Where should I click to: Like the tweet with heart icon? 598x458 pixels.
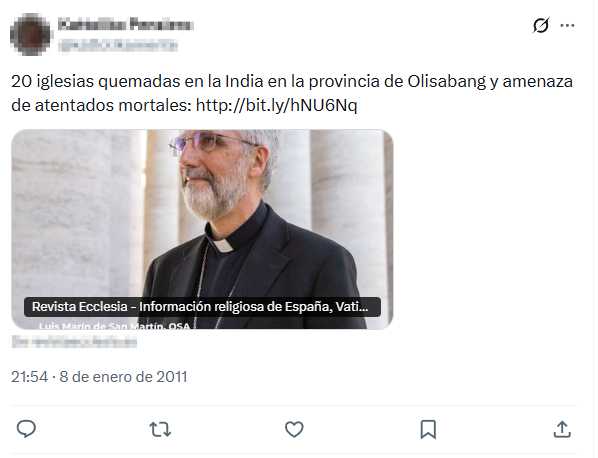point(294,429)
